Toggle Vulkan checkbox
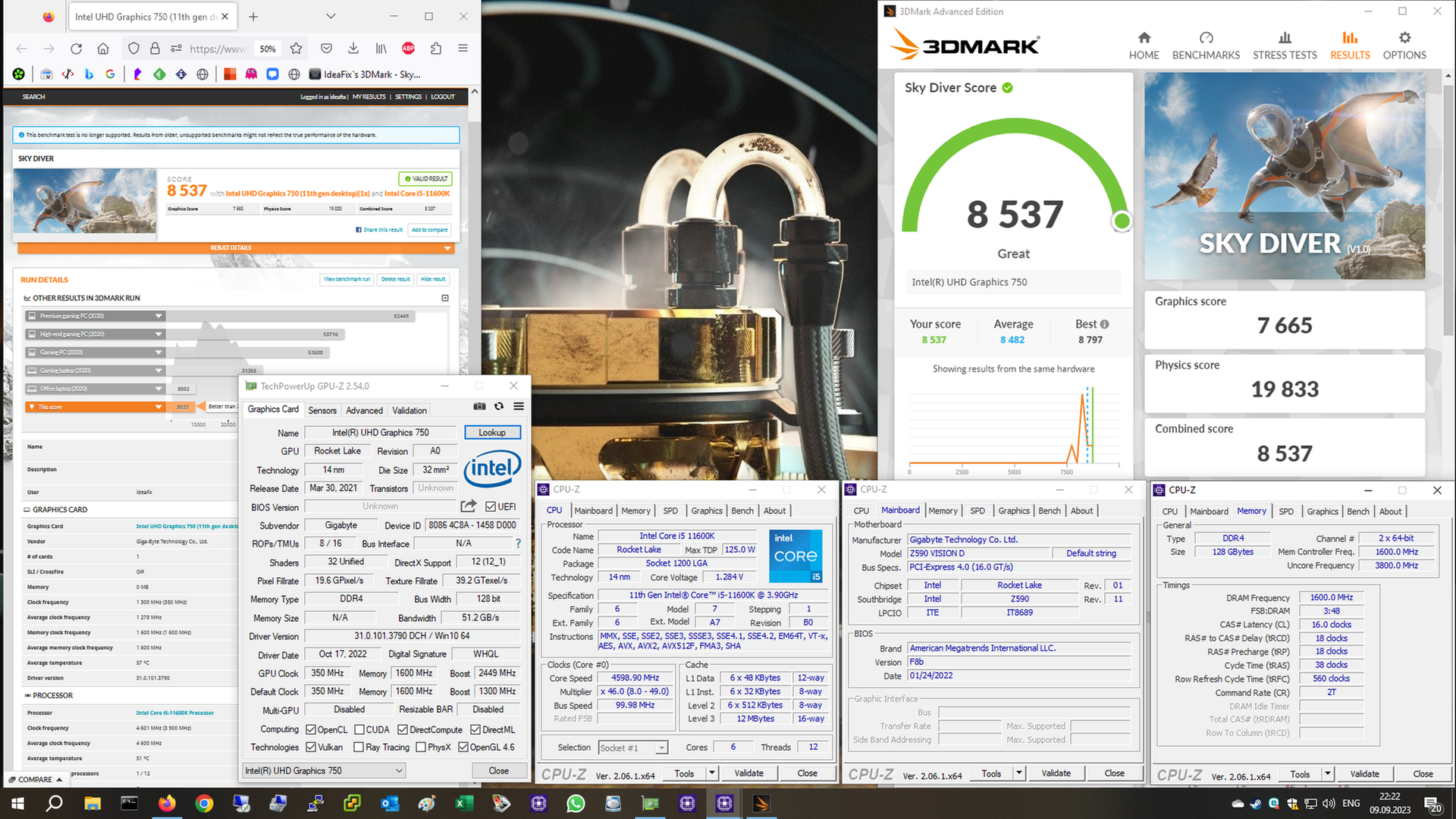 [x=311, y=747]
